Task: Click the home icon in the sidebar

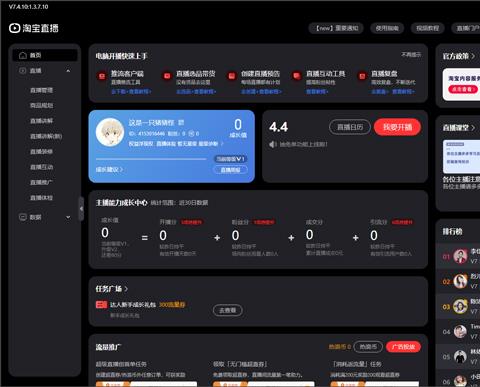Action: 23,55
